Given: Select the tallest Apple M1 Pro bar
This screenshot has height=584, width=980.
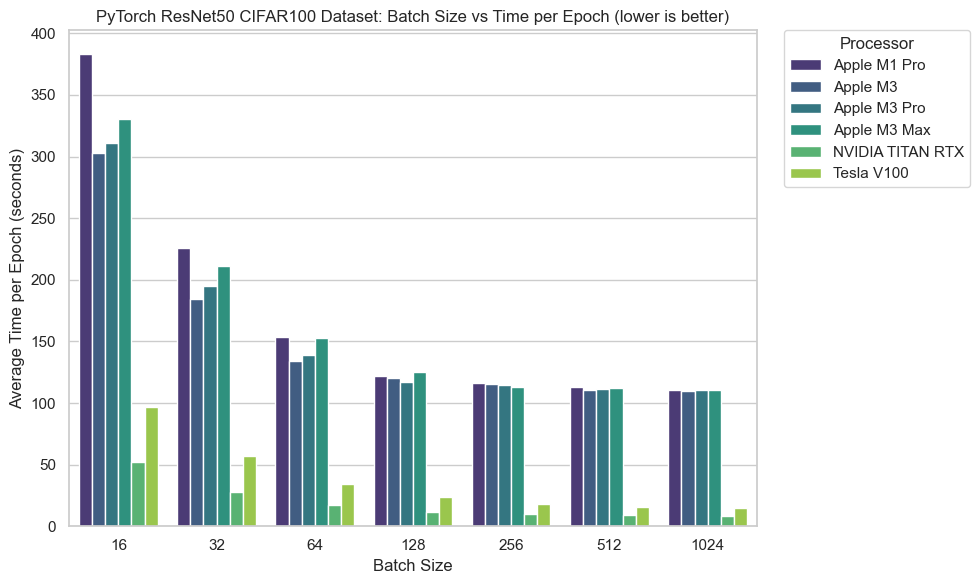Looking at the screenshot, I should coord(85,290).
